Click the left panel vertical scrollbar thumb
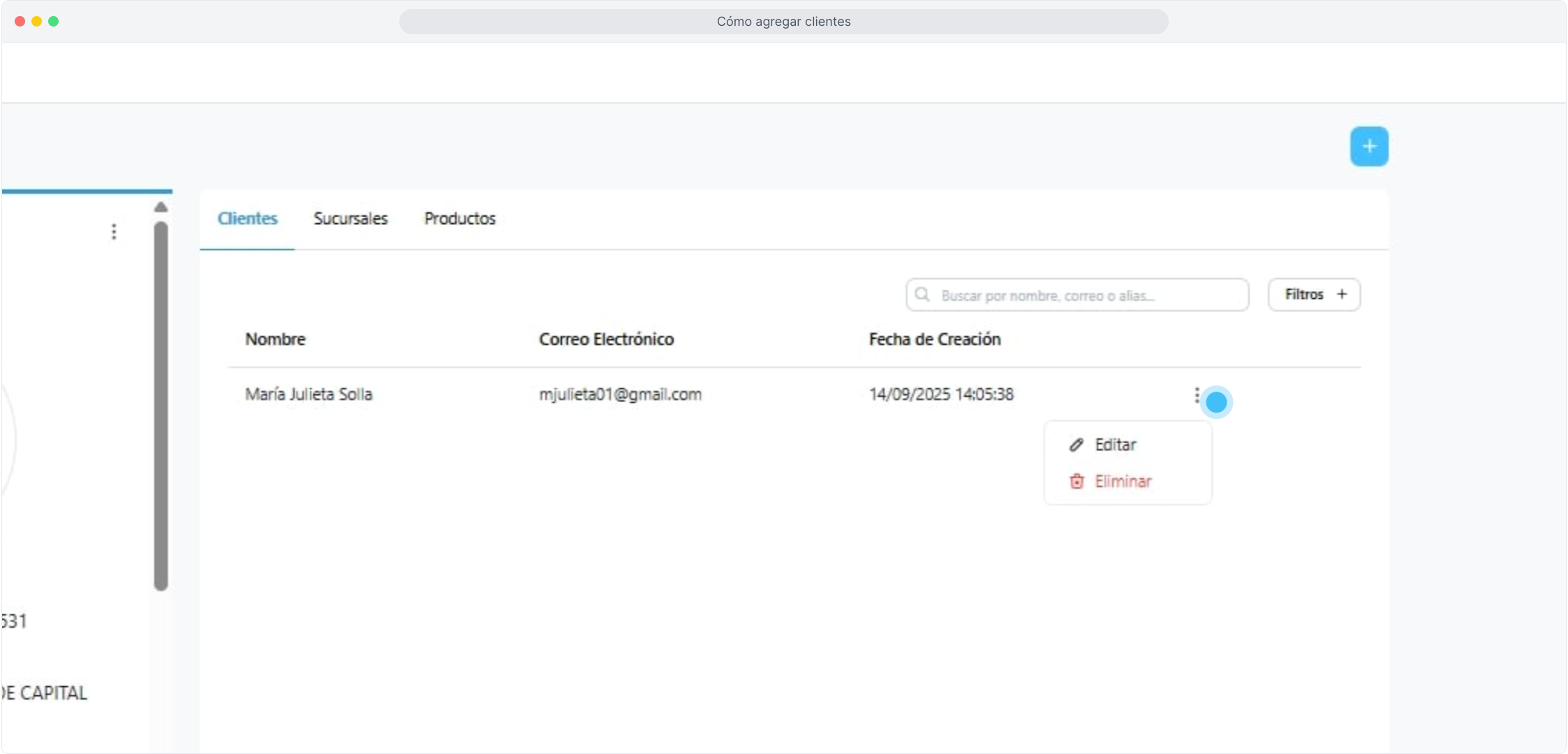 click(x=161, y=405)
